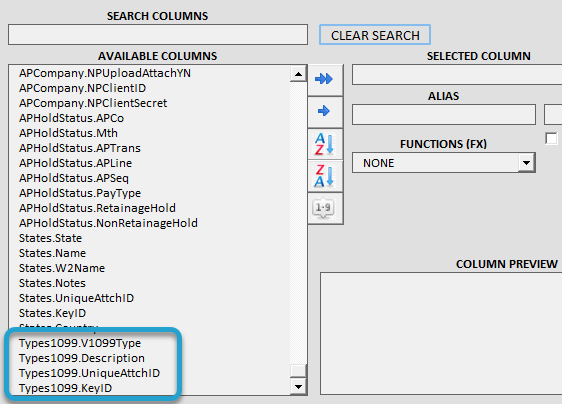Select Types1099.Description column
Image resolution: width=562 pixels, height=404 pixels.
[x=82, y=358]
